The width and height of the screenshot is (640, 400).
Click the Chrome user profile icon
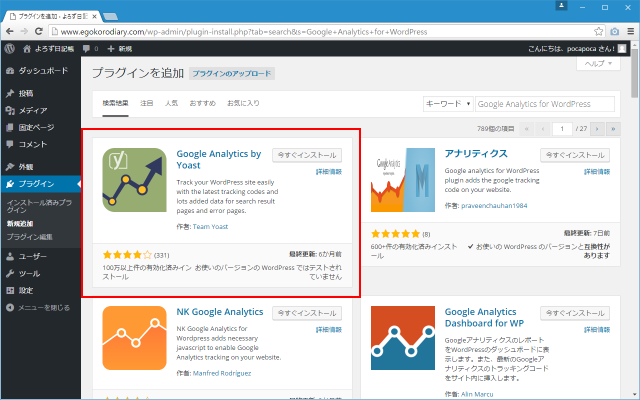561,6
